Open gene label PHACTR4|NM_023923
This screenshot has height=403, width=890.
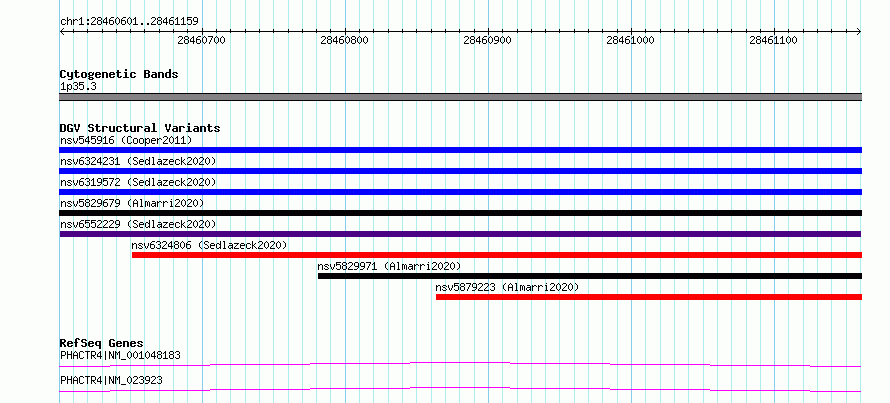click(x=111, y=380)
